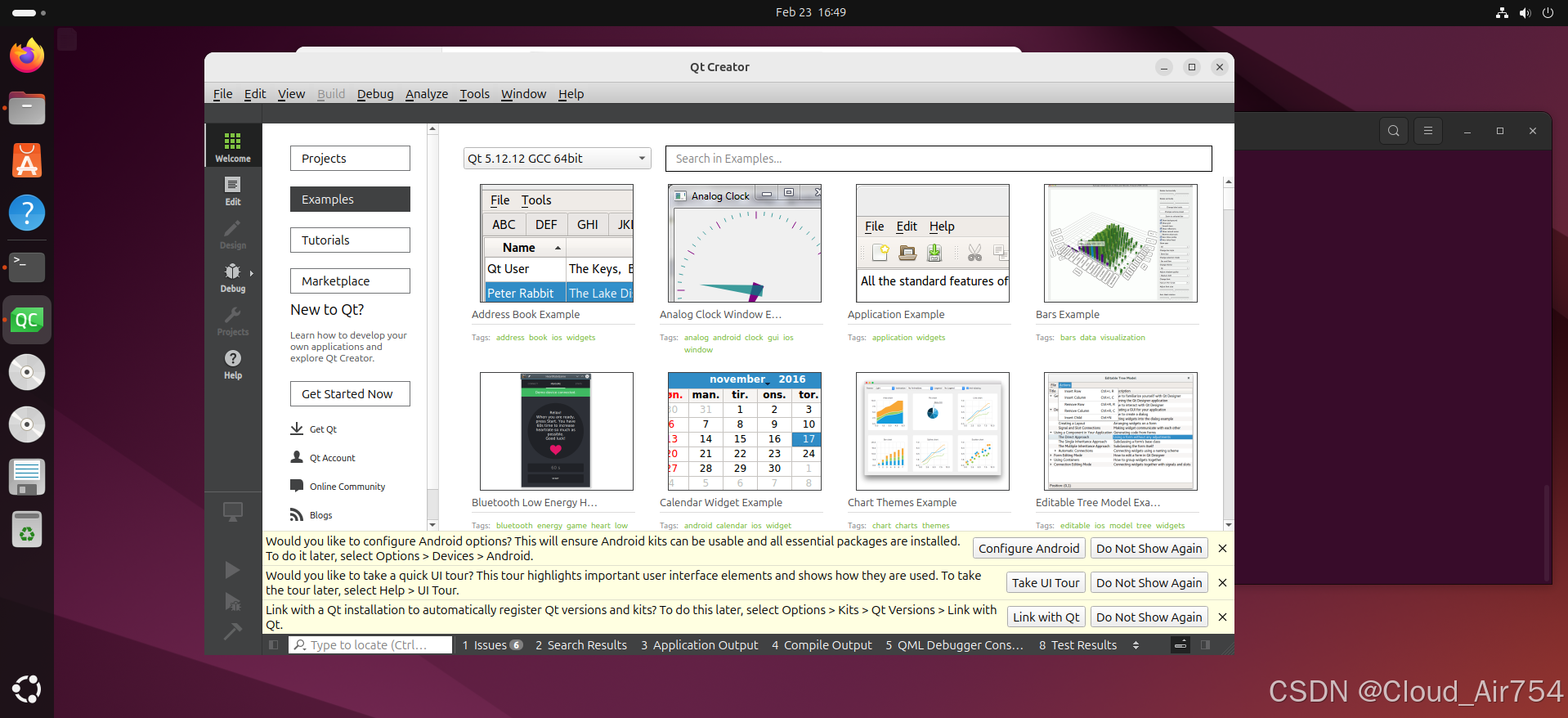Open the File menu
This screenshot has width=1568, height=718.
coord(222,94)
